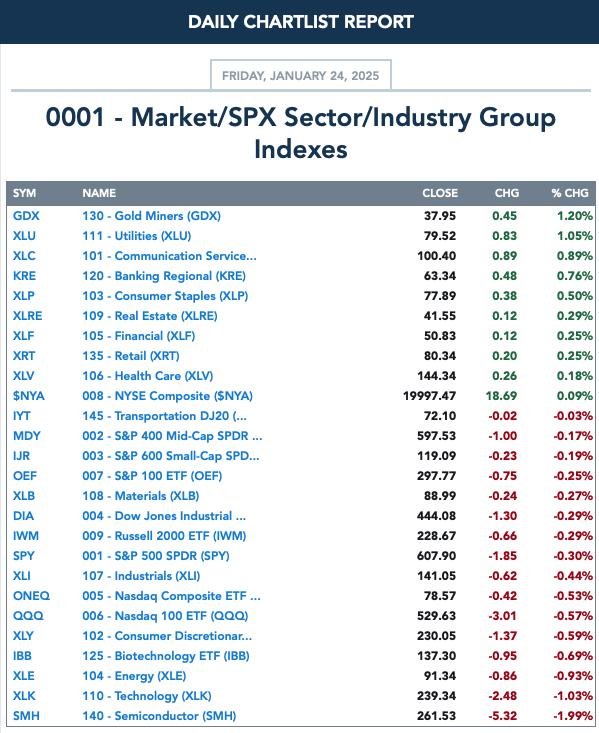The image size is (599, 733).
Task: Click the CHG column header
Action: click(x=507, y=193)
